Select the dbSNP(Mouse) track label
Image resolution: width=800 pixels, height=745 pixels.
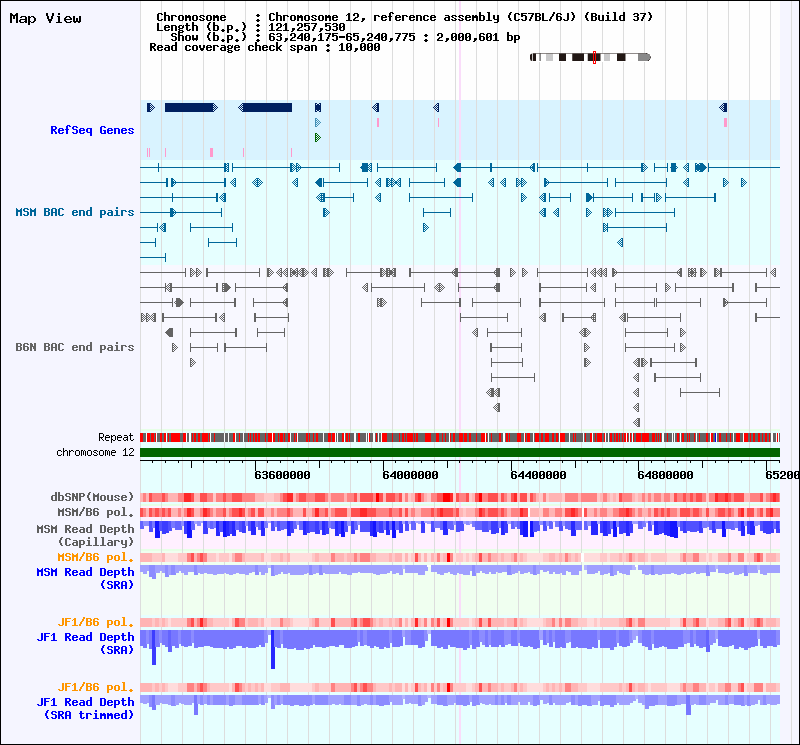92,497
